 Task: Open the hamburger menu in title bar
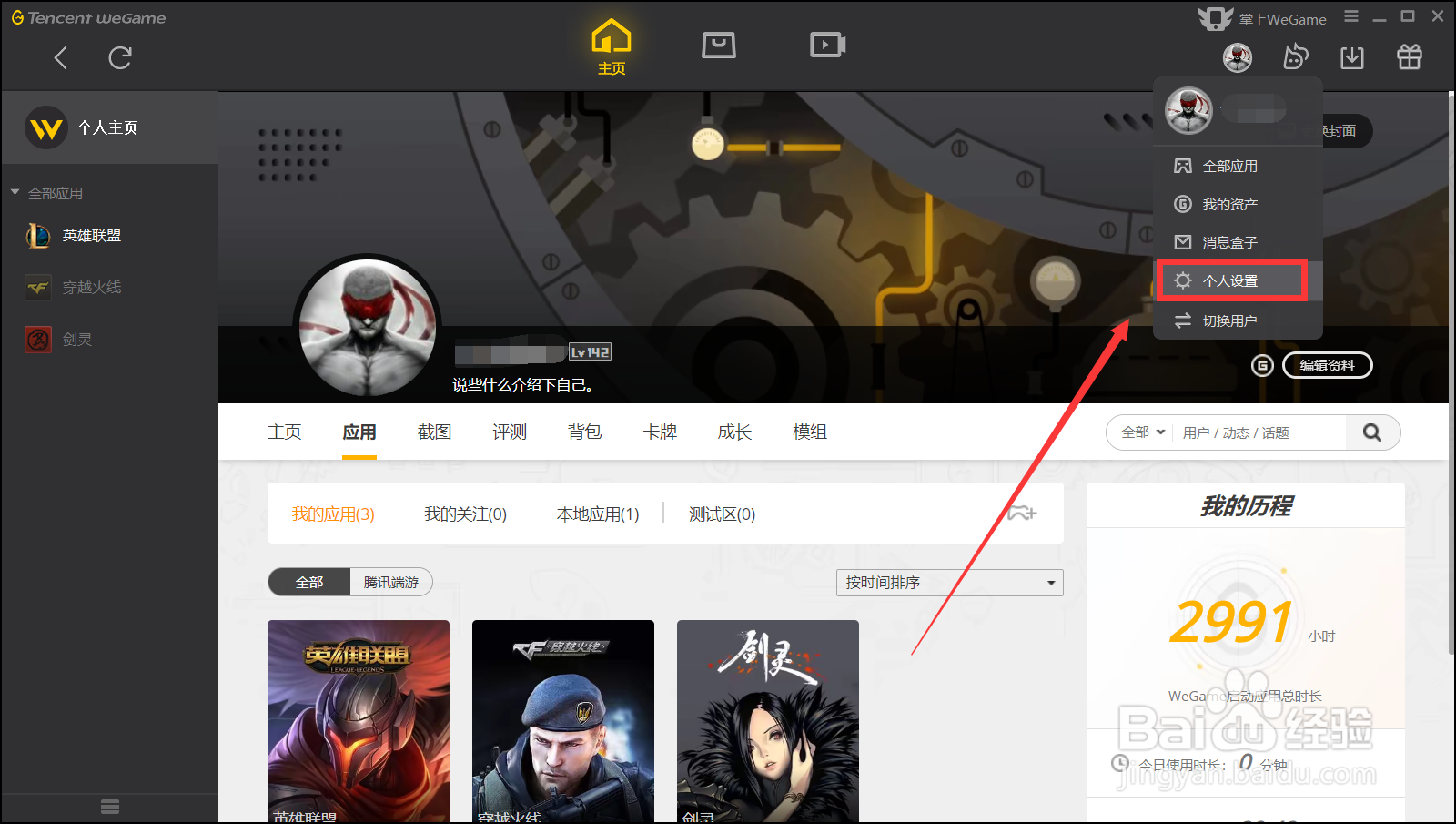(x=1351, y=16)
